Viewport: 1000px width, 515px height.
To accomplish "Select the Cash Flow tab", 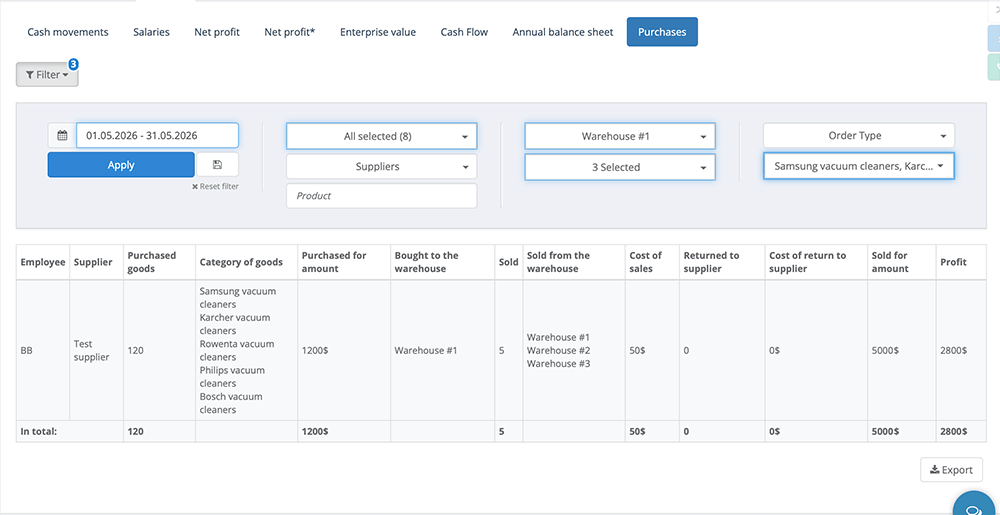I will (x=464, y=32).
